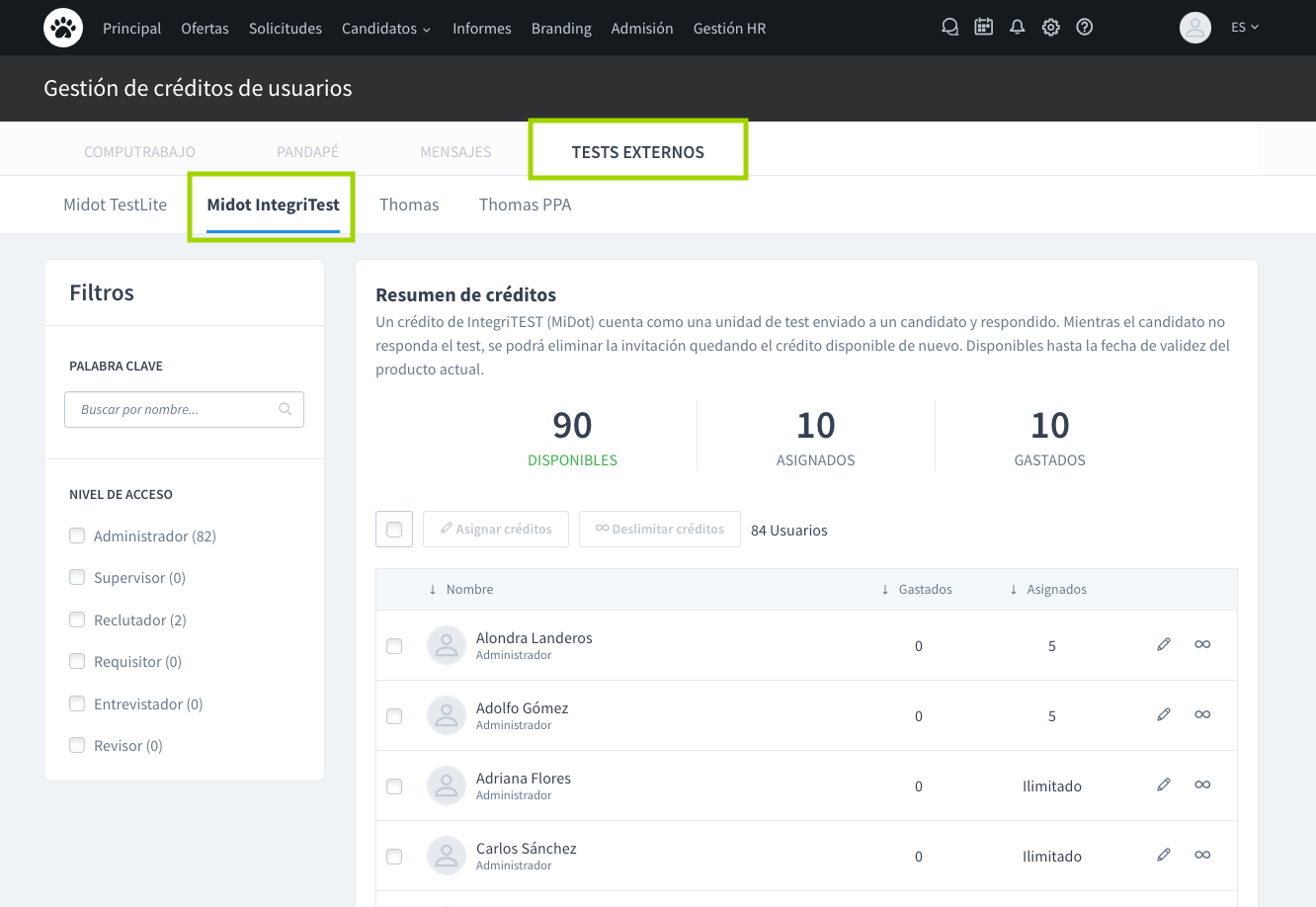Click the Buscar por nombre search field

coord(173,409)
